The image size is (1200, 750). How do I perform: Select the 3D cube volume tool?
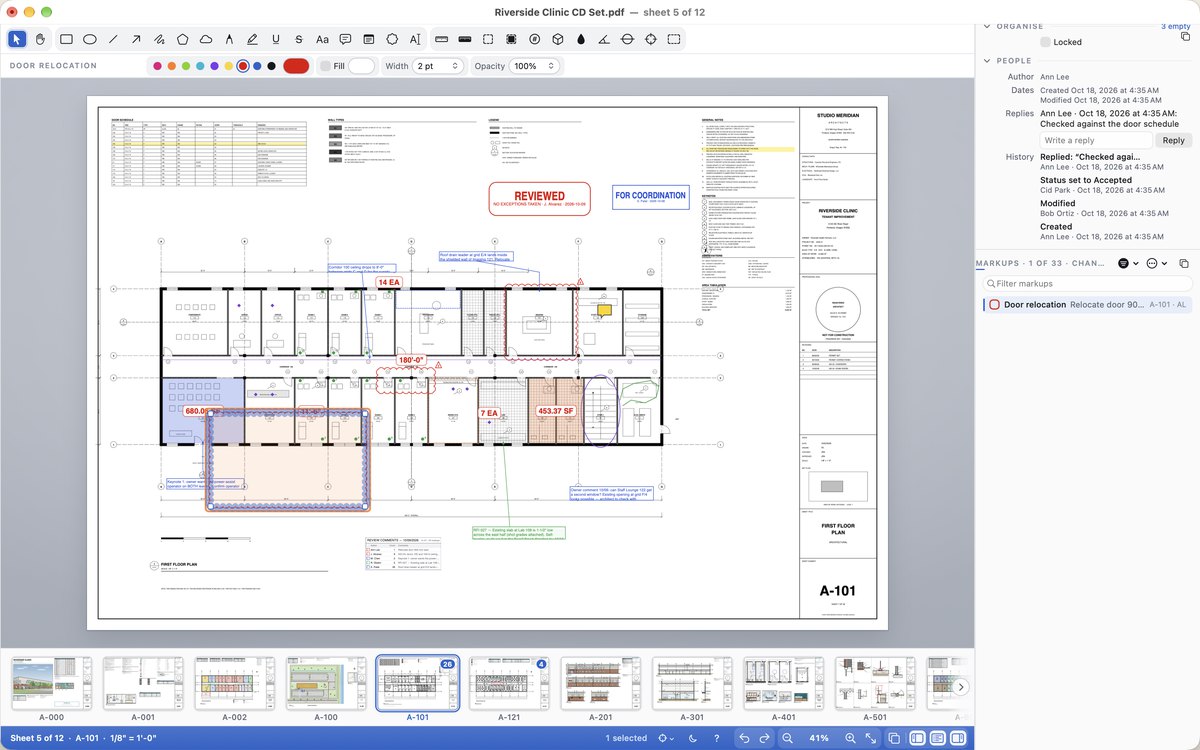tap(558, 39)
